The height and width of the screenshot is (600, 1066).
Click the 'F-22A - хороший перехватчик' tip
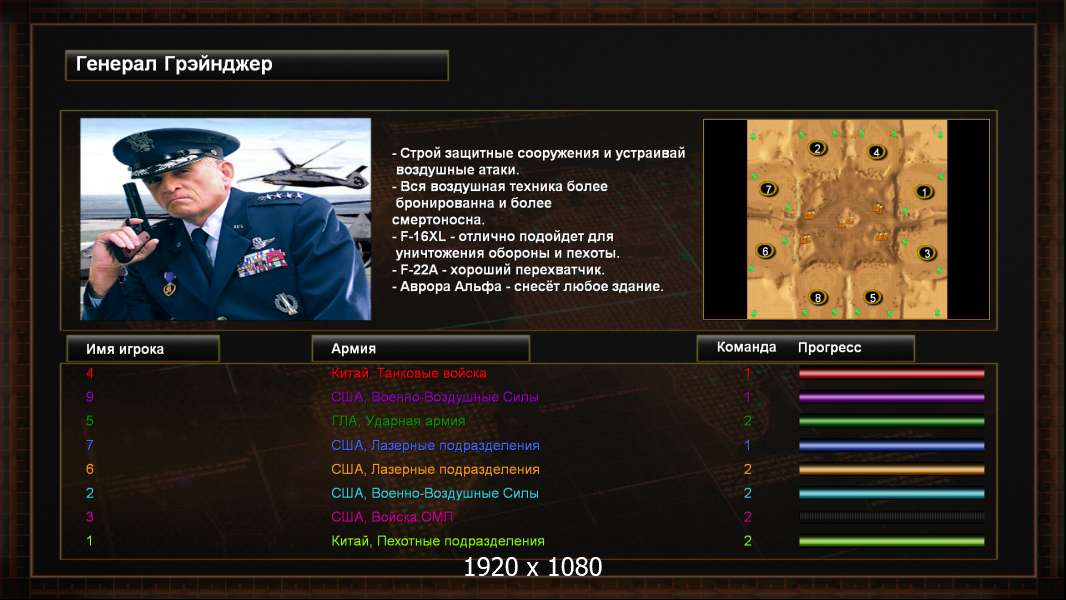point(498,269)
